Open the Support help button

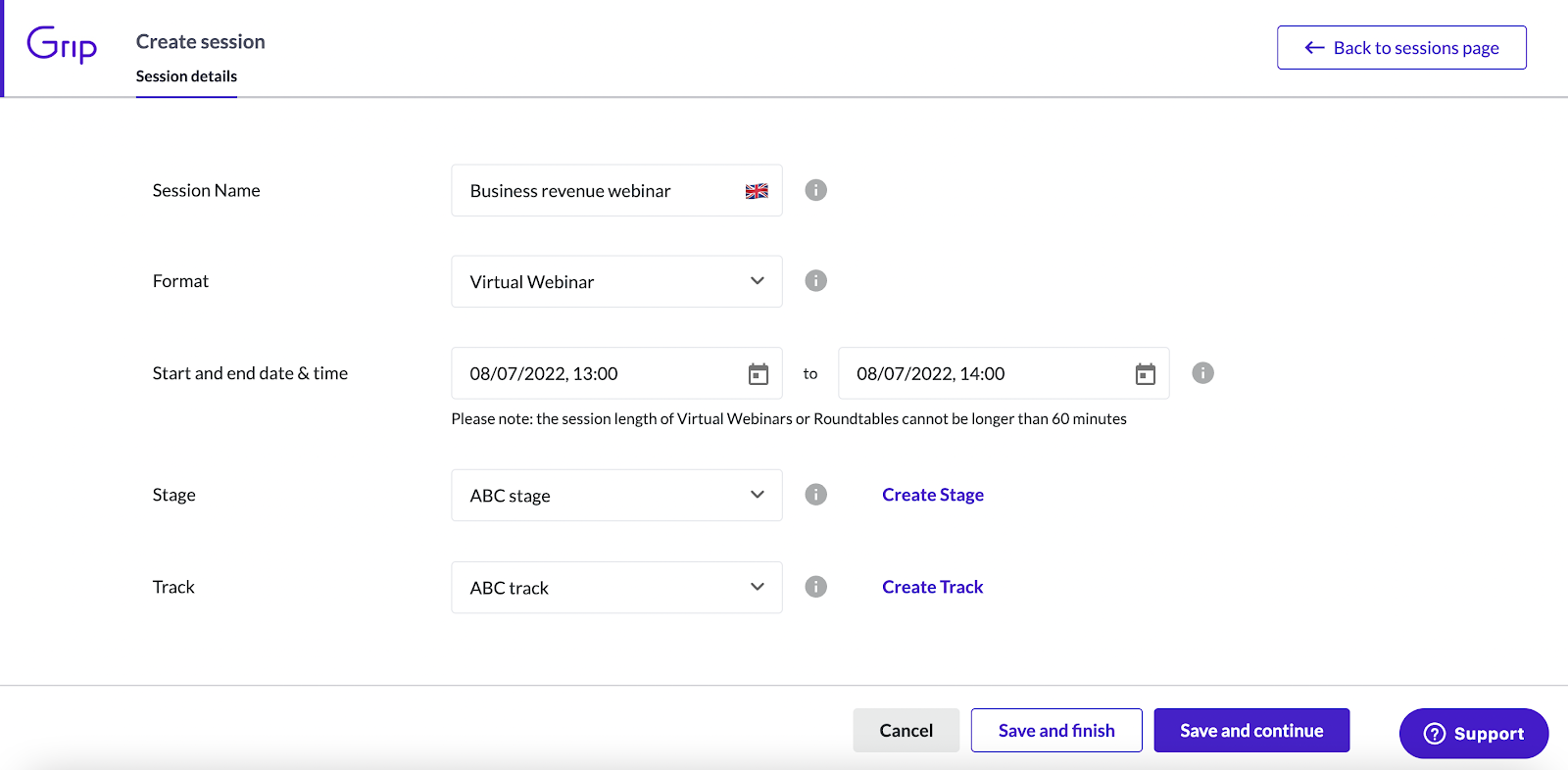point(1474,734)
